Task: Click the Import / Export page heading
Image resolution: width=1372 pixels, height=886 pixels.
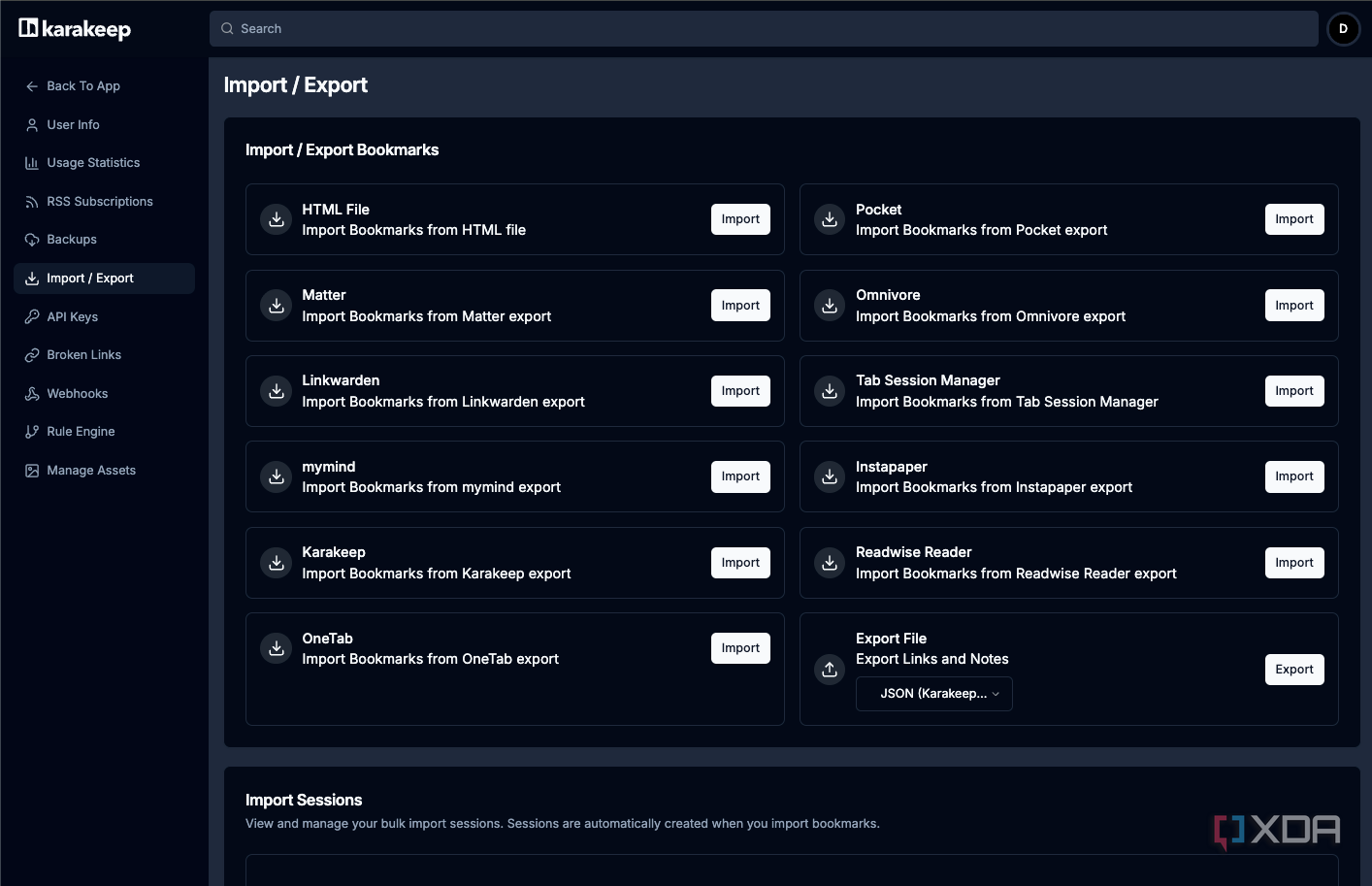Action: pos(296,85)
